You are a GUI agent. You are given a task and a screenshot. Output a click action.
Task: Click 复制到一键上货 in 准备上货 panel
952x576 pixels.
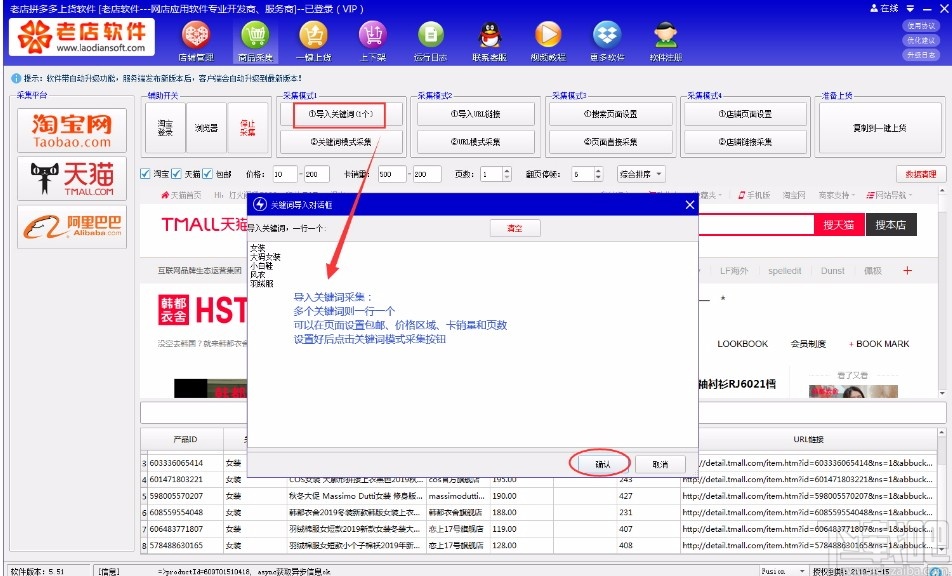coord(879,129)
